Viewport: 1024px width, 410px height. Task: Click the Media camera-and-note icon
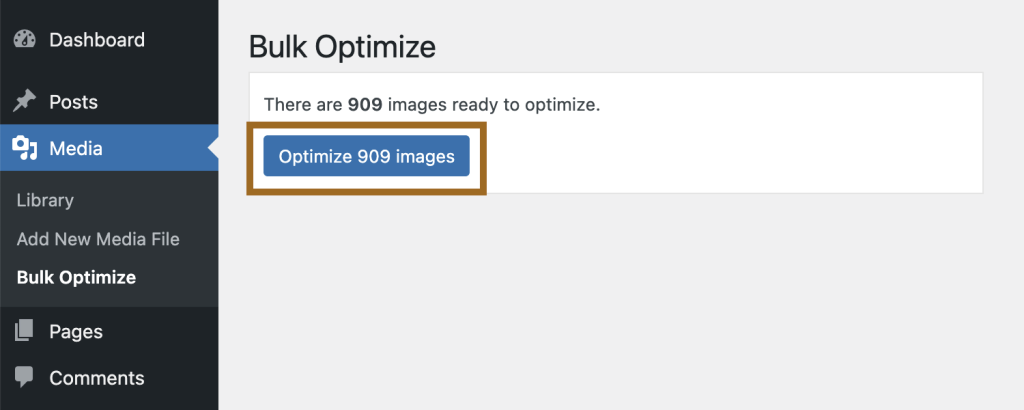coord(24,150)
